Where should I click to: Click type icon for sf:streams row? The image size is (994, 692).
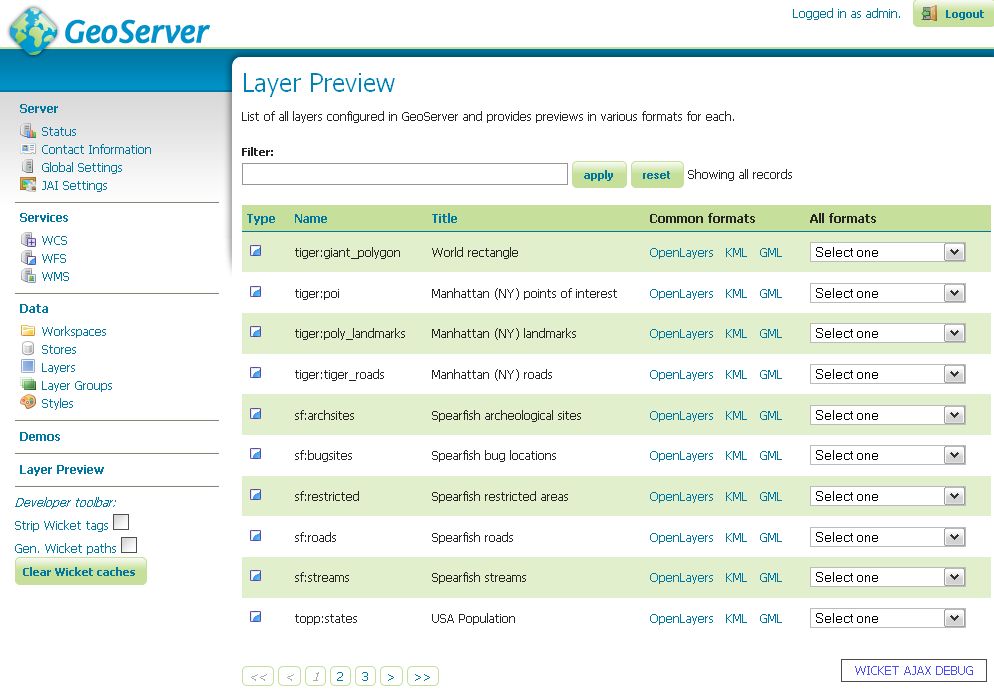255,575
